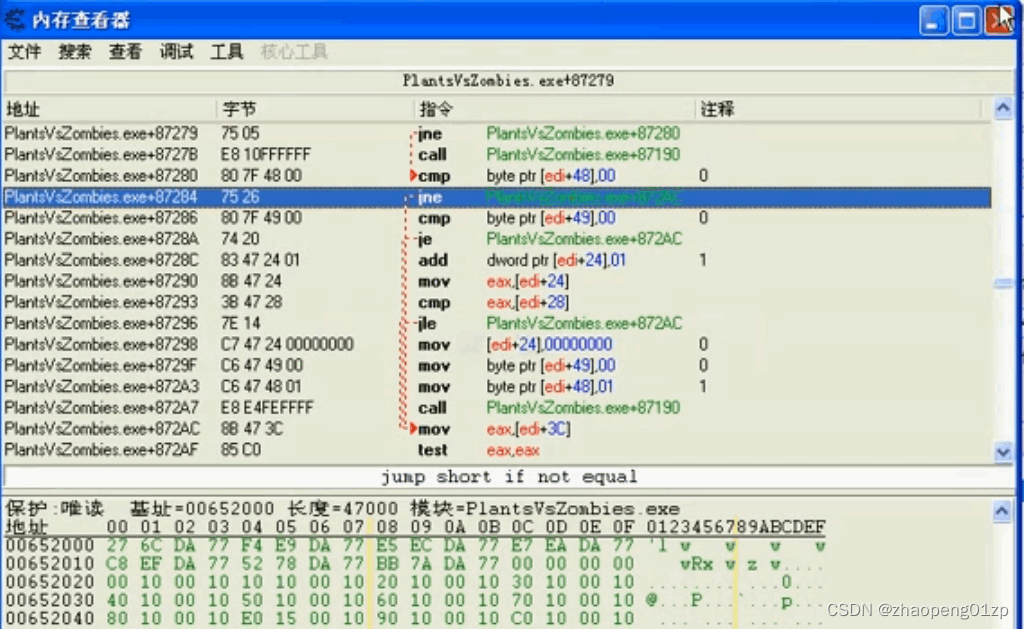Click hex row address 00652010

[50, 563]
